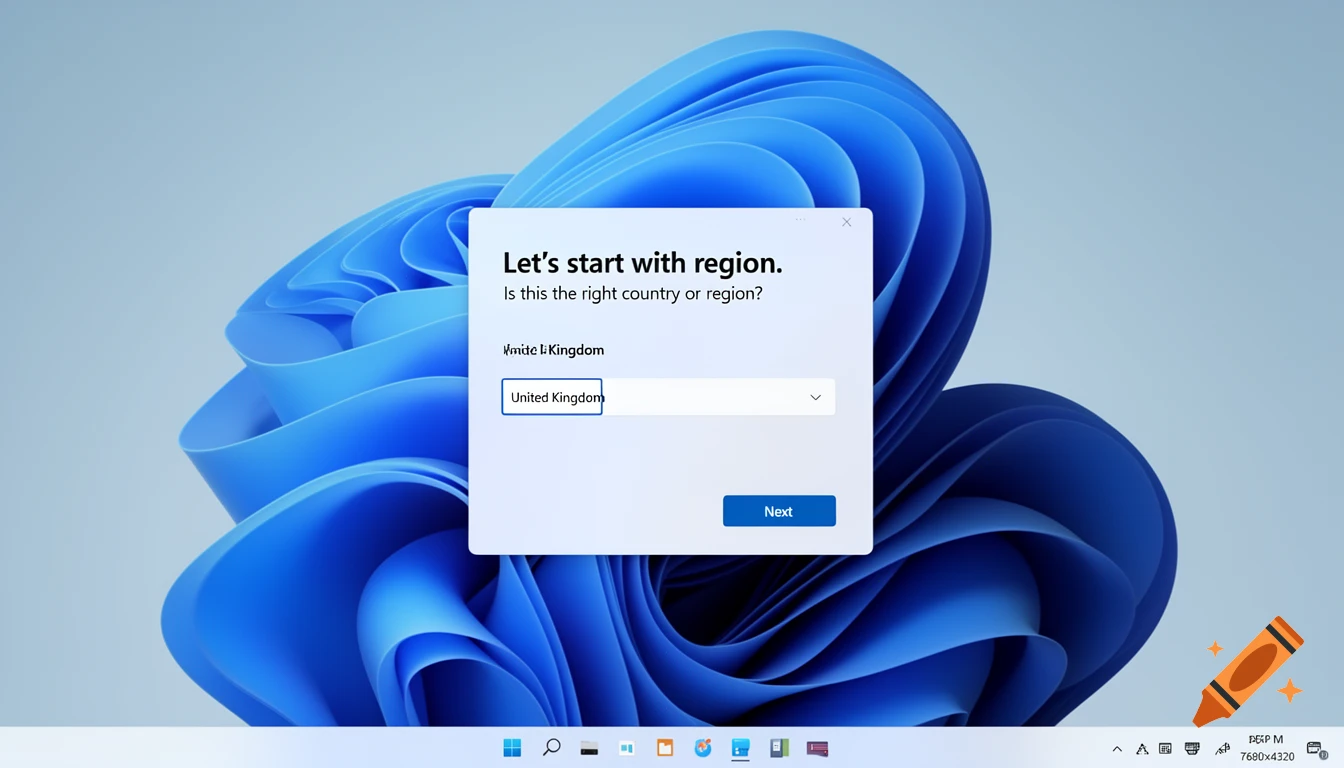1344x768 pixels.
Task: Click the 7680x4320 clock area text
Action: pyautogui.click(x=1267, y=756)
